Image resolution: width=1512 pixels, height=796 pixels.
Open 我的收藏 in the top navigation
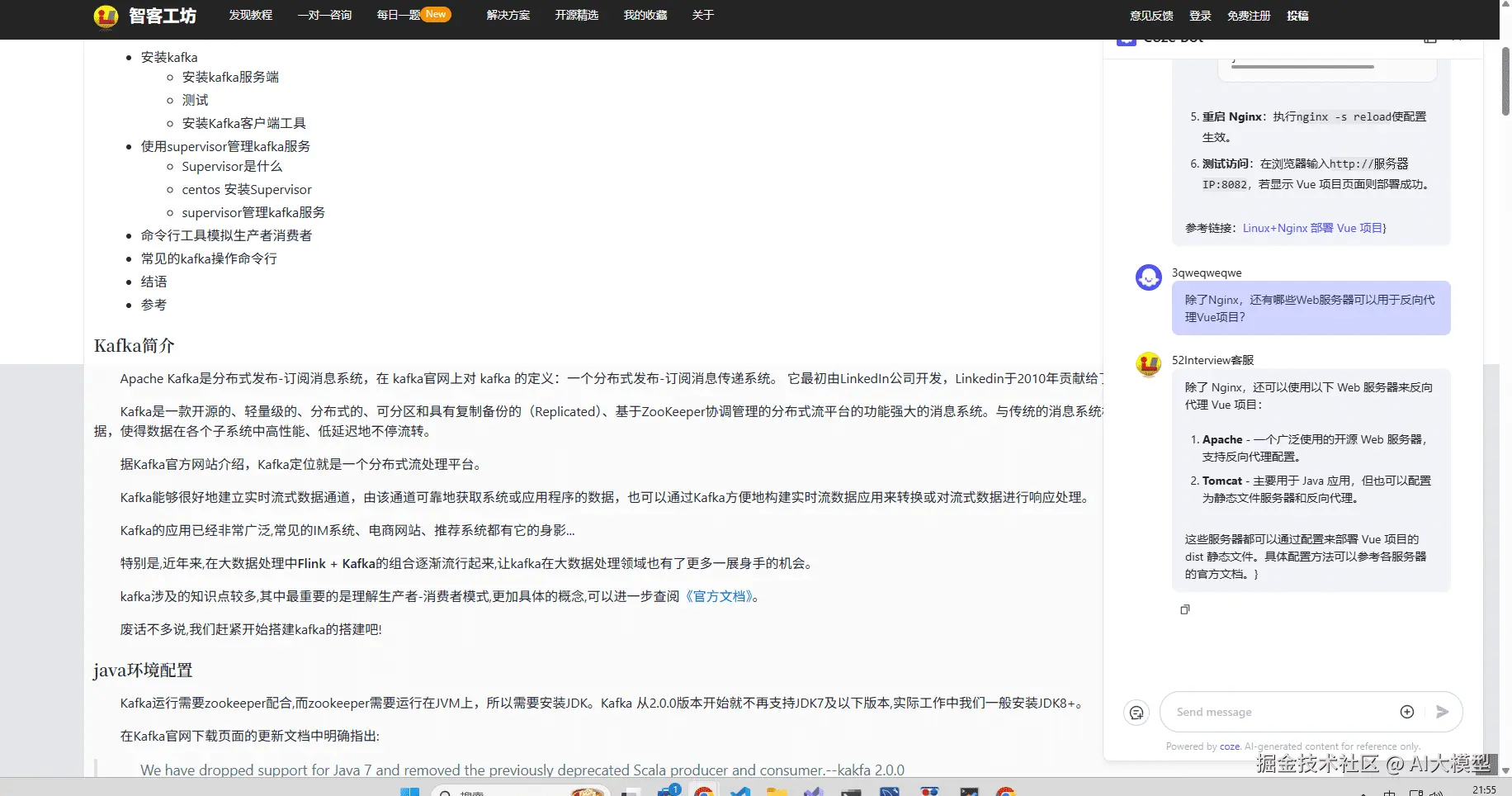(645, 16)
